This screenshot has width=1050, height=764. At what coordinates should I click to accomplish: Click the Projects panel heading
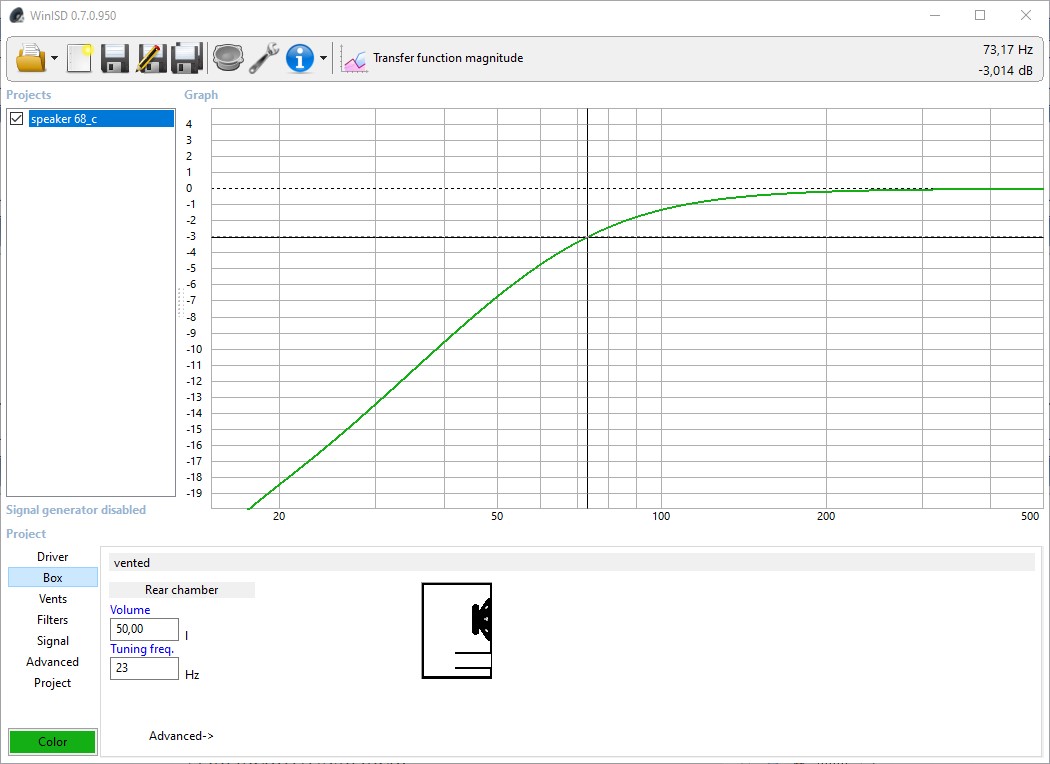click(29, 95)
